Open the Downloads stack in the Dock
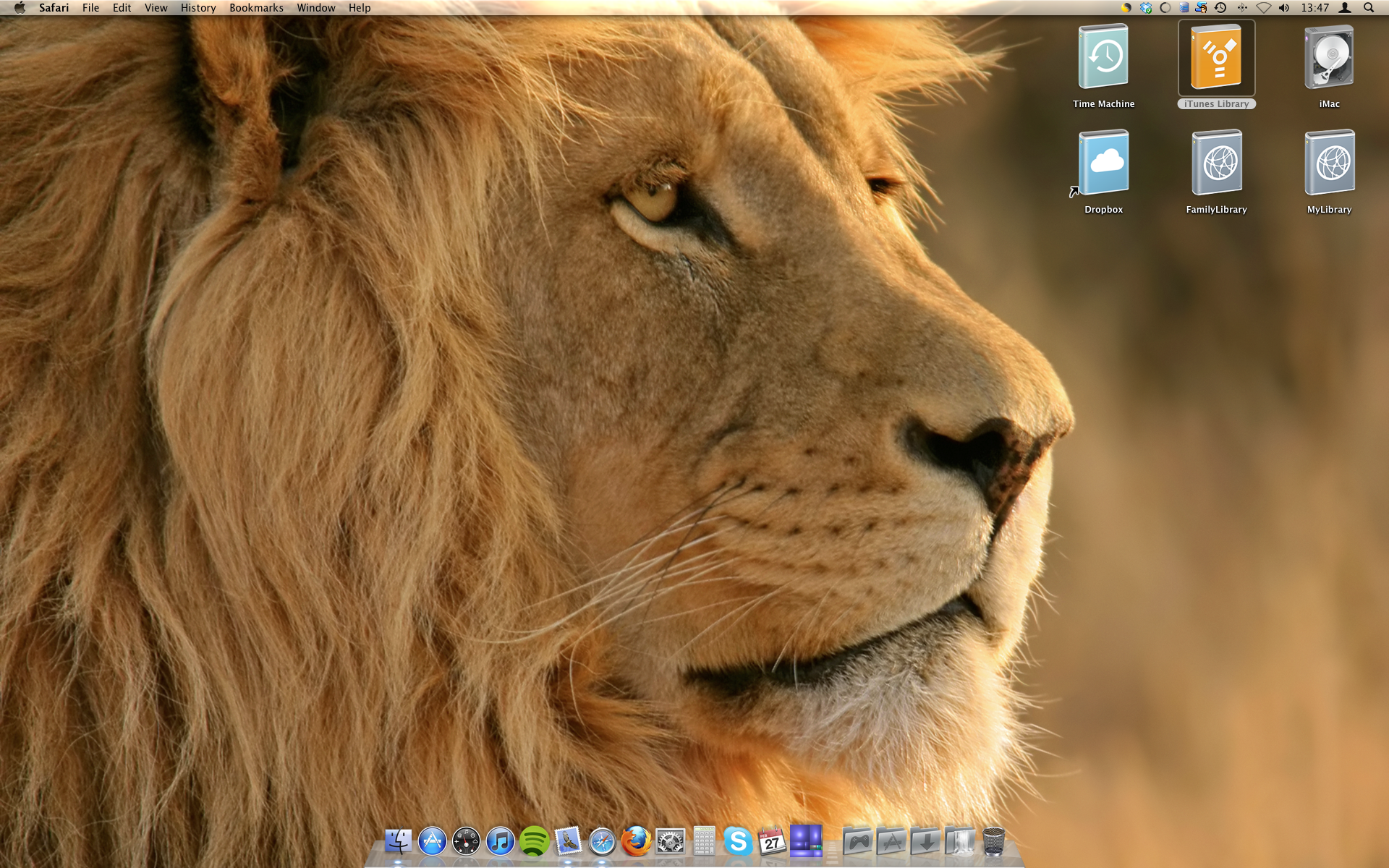1389x868 pixels. coord(925,841)
